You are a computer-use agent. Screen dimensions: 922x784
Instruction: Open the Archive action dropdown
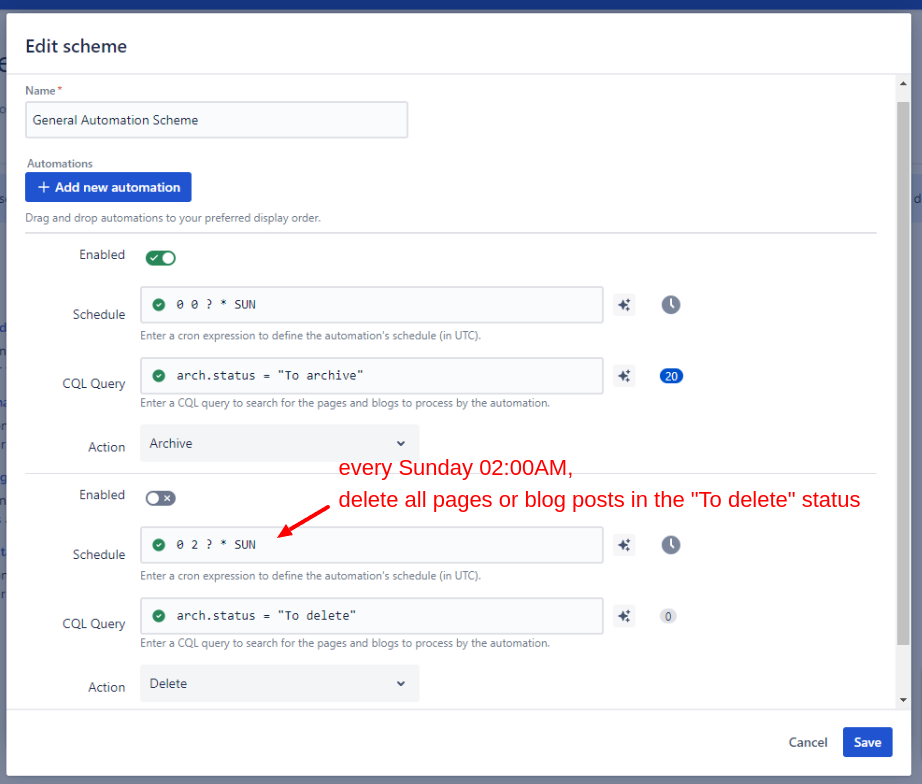click(279, 443)
